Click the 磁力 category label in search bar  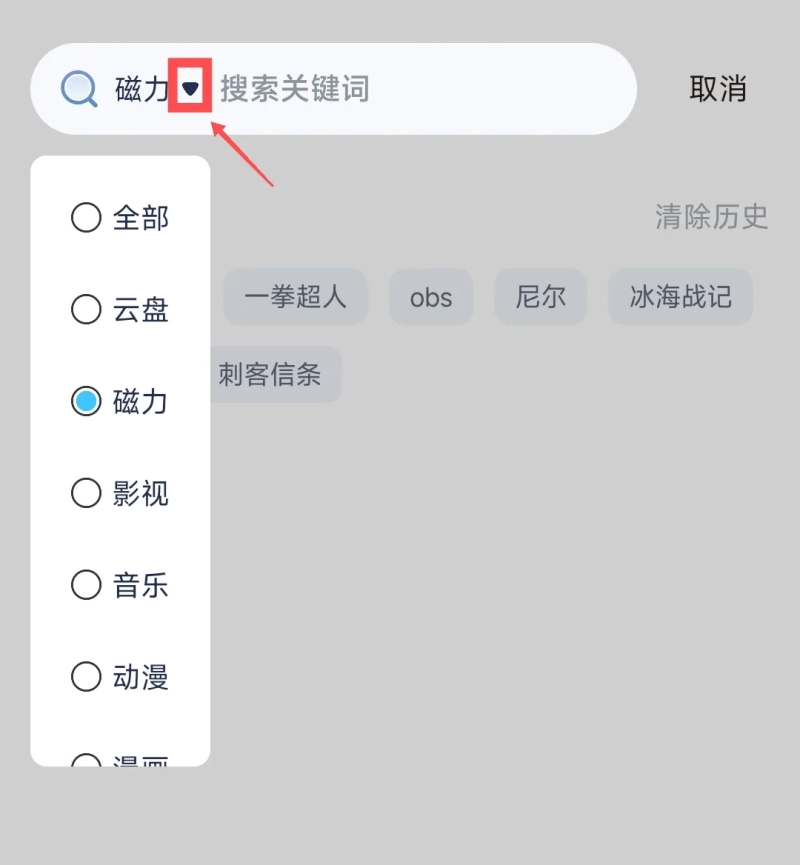[x=141, y=89]
